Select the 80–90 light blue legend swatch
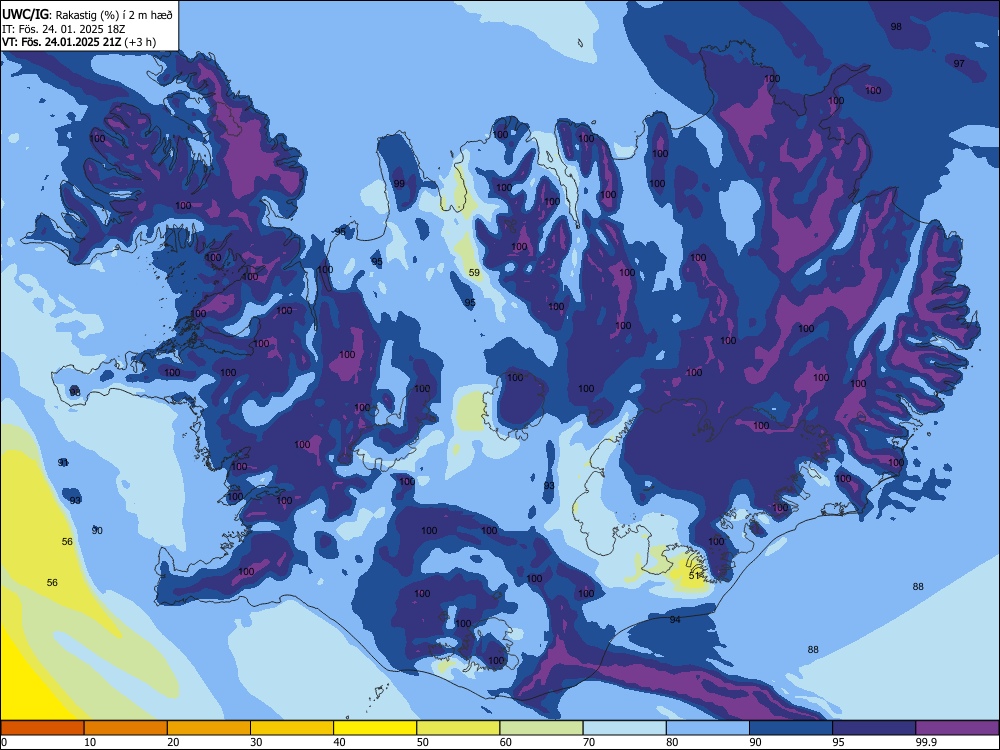1000x750 pixels. coord(708,728)
